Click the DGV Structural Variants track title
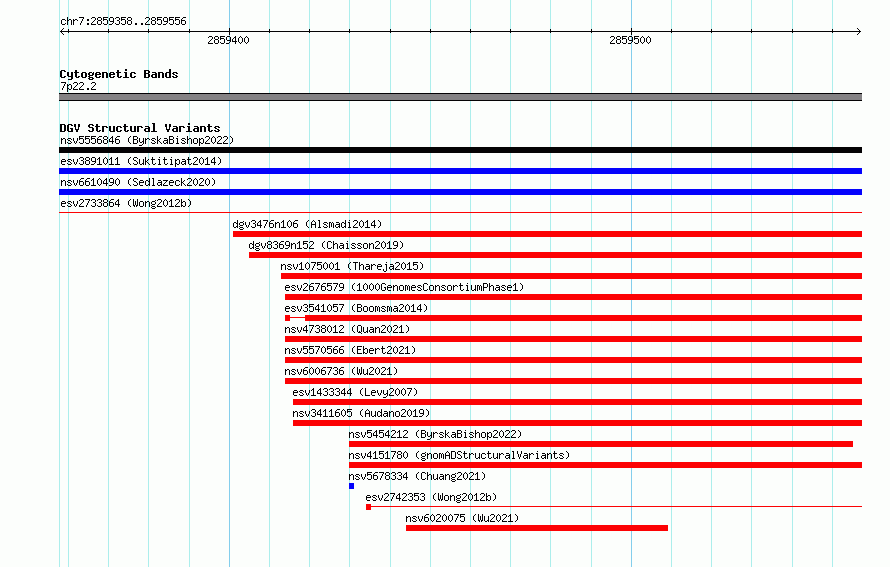The height and width of the screenshot is (567, 890). (140, 128)
